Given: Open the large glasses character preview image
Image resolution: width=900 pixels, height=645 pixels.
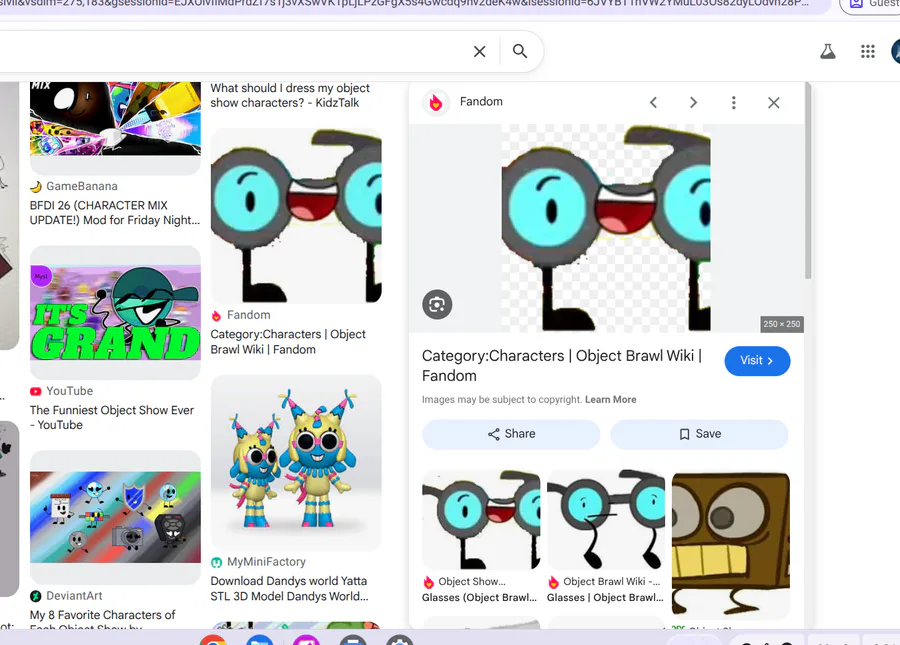Looking at the screenshot, I should click(606, 228).
